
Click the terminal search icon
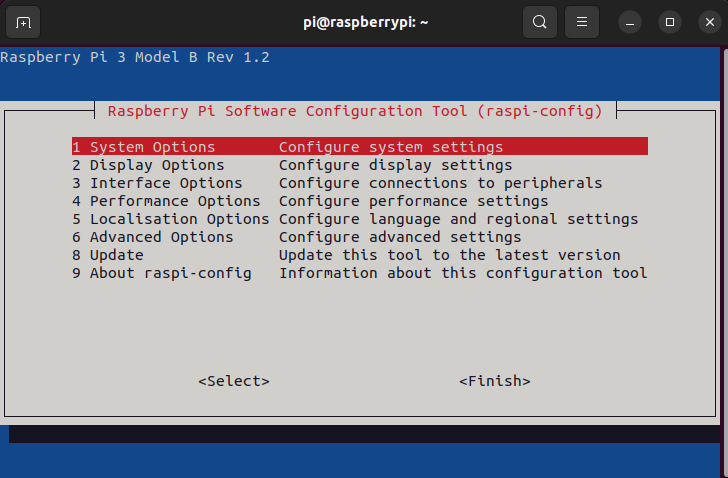click(539, 22)
